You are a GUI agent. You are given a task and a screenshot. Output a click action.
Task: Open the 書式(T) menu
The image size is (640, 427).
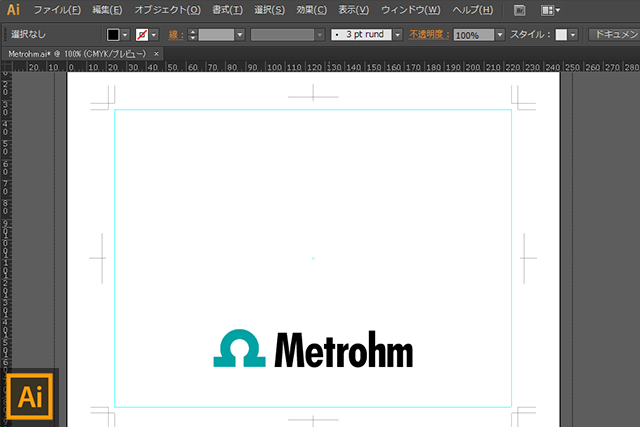point(227,10)
